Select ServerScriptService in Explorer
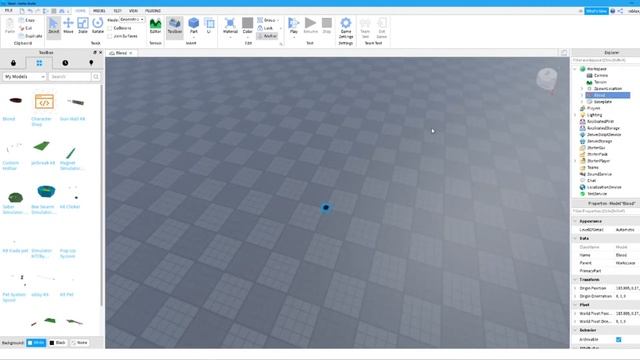640x360 pixels. click(604, 135)
